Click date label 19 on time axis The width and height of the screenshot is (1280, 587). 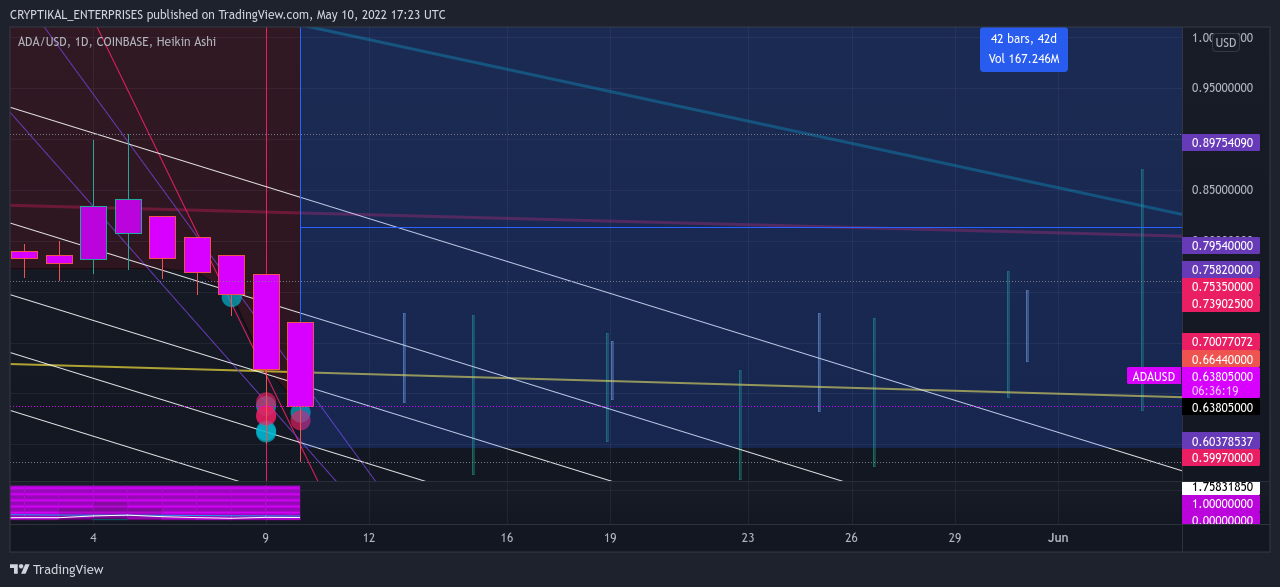[x=610, y=538]
